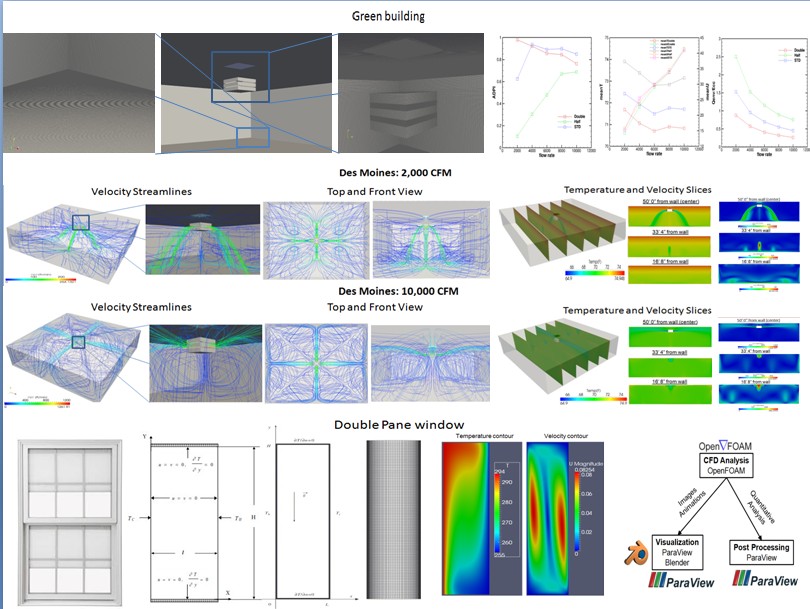The image size is (810, 609).
Task: Click the "Green building" heading
Action: [x=388, y=17]
